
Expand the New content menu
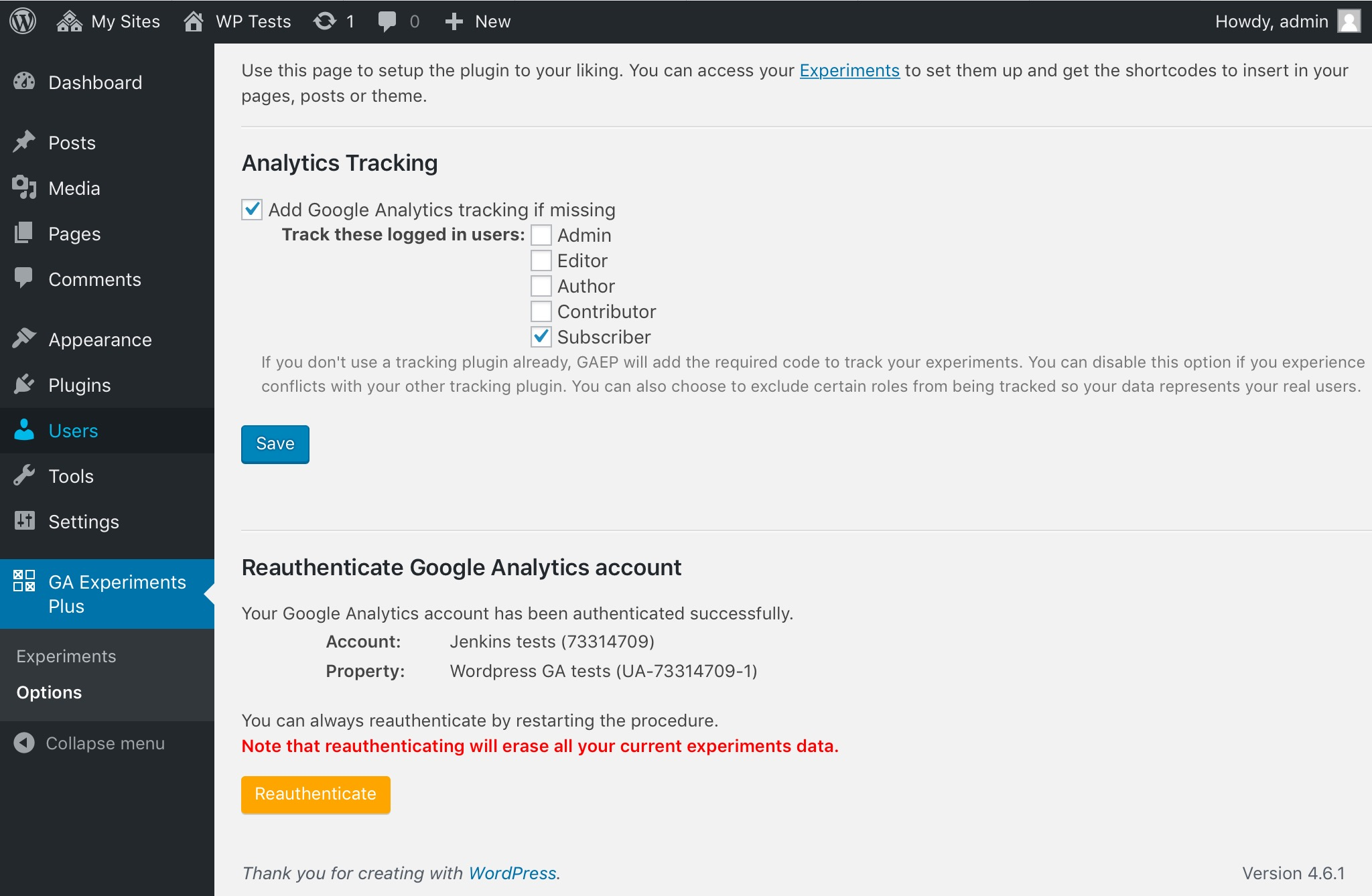pyautogui.click(x=478, y=21)
